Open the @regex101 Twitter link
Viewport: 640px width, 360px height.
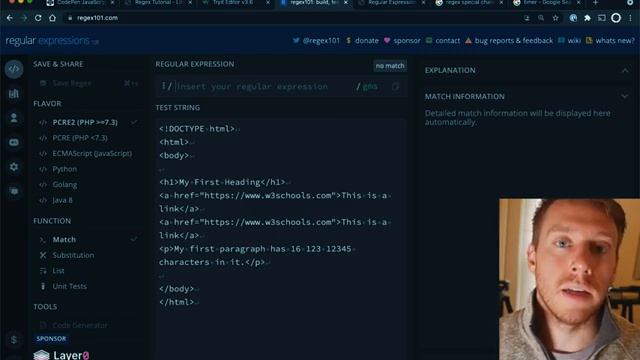point(316,40)
